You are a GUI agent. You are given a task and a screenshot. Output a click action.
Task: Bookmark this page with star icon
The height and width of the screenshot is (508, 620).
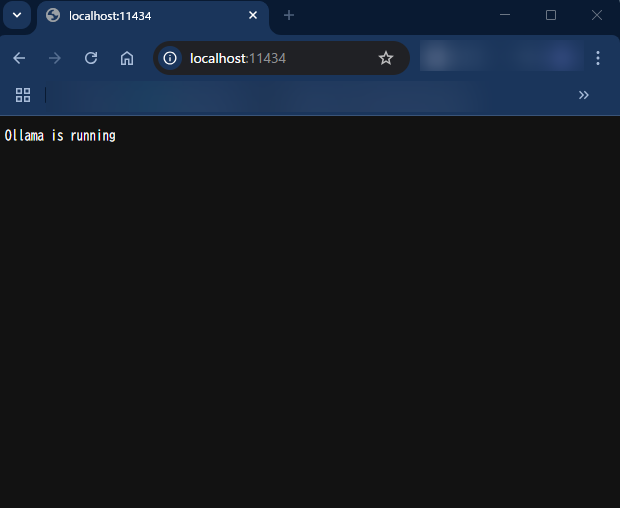point(386,58)
